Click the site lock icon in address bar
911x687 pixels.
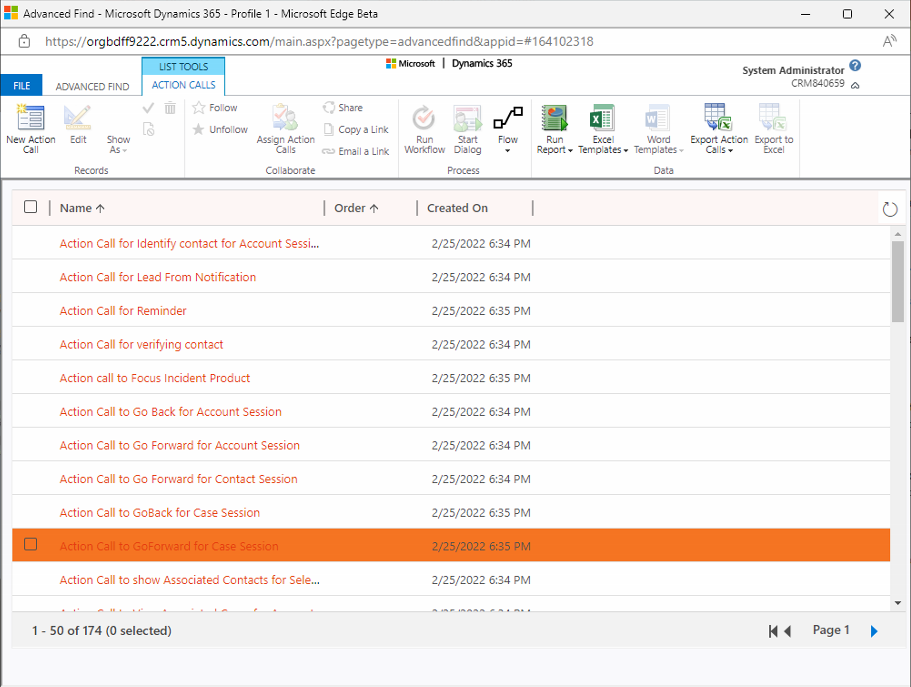click(x=24, y=41)
